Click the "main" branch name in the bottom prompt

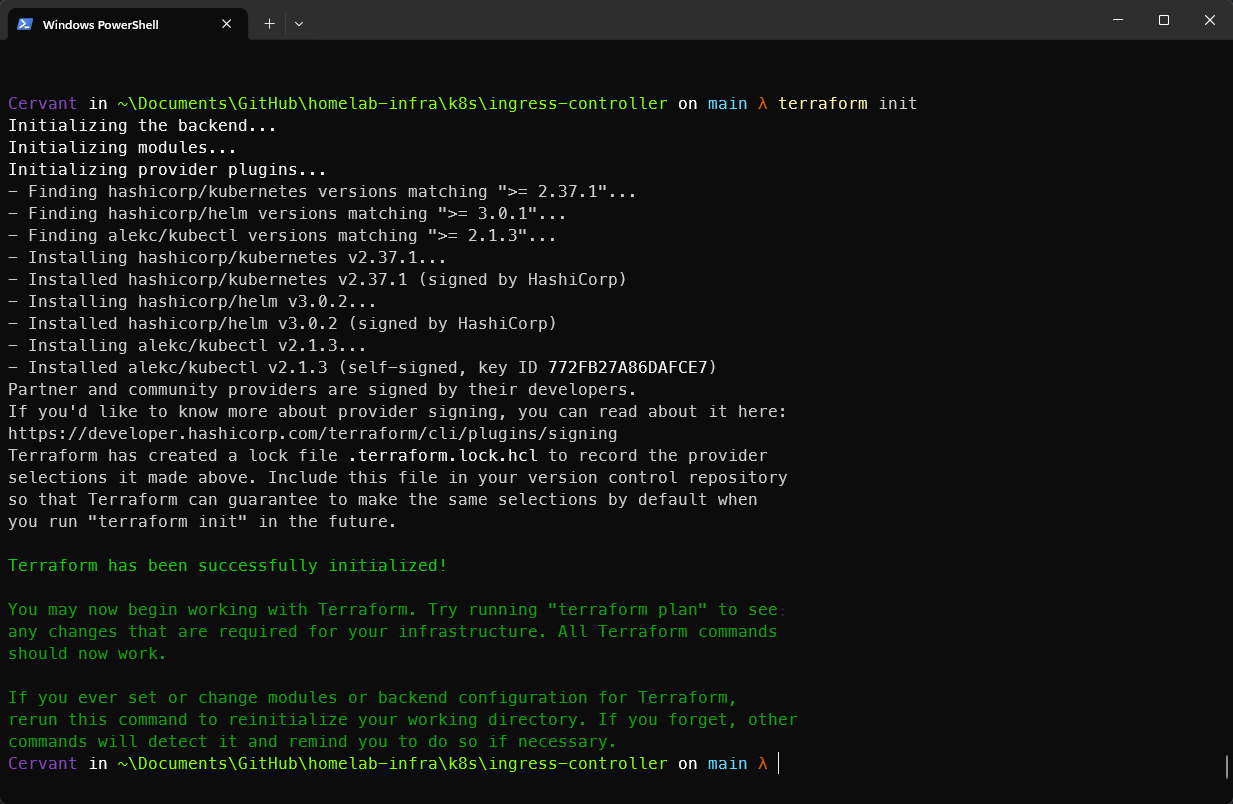pyautogui.click(x=727, y=764)
